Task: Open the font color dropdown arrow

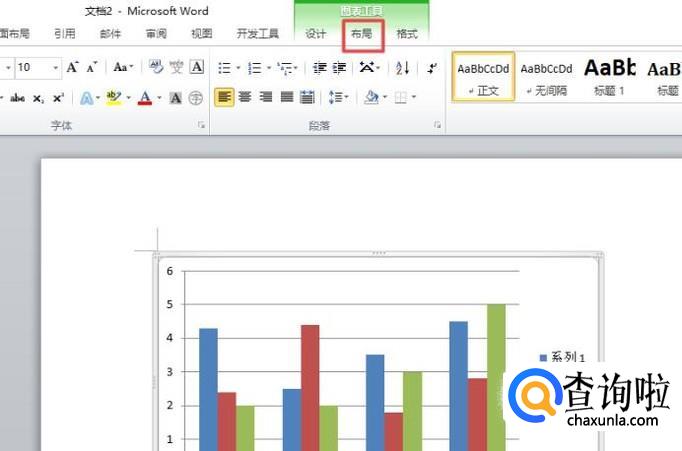Action: pos(159,97)
